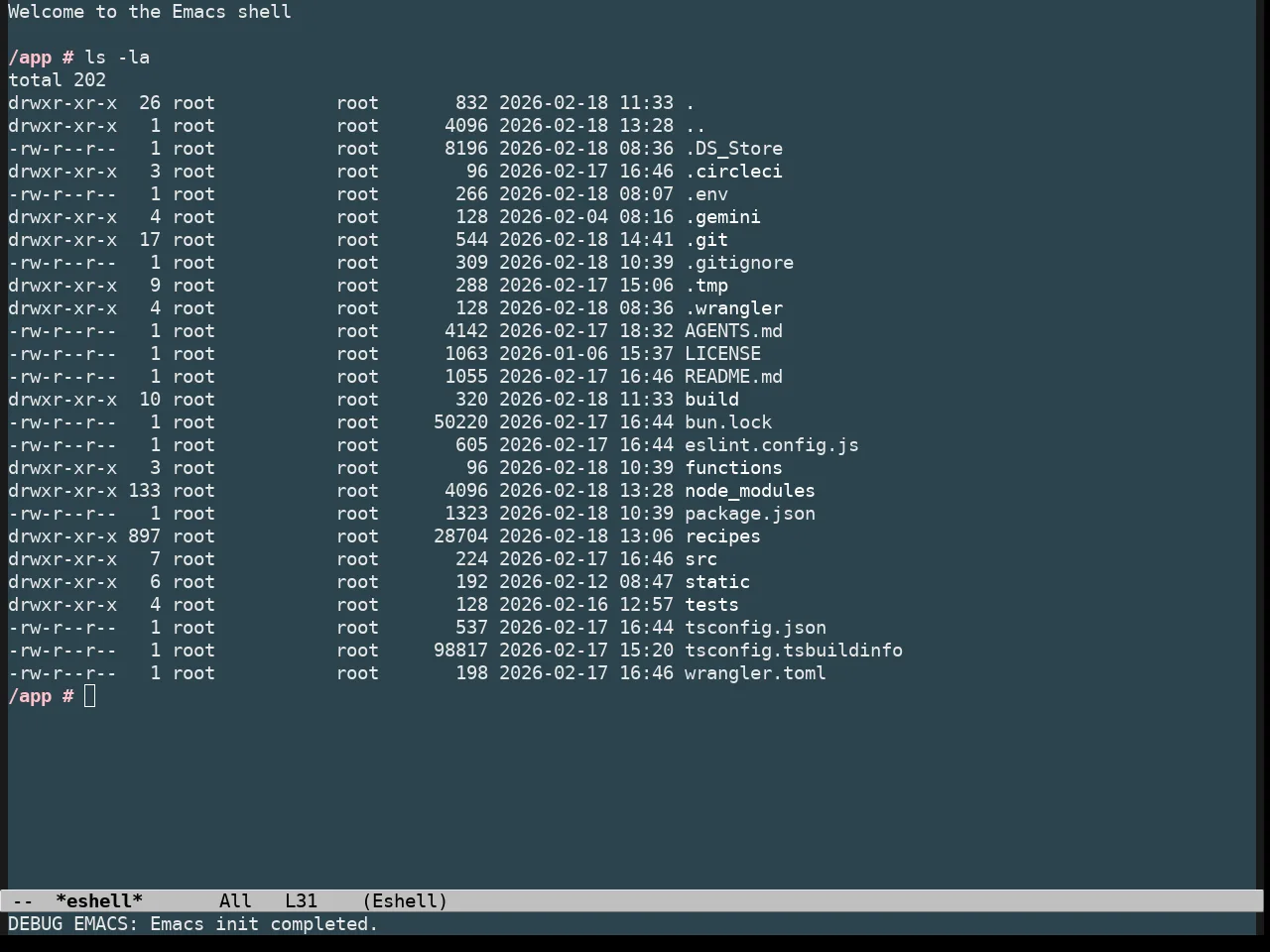Click the .env file name

[706, 194]
